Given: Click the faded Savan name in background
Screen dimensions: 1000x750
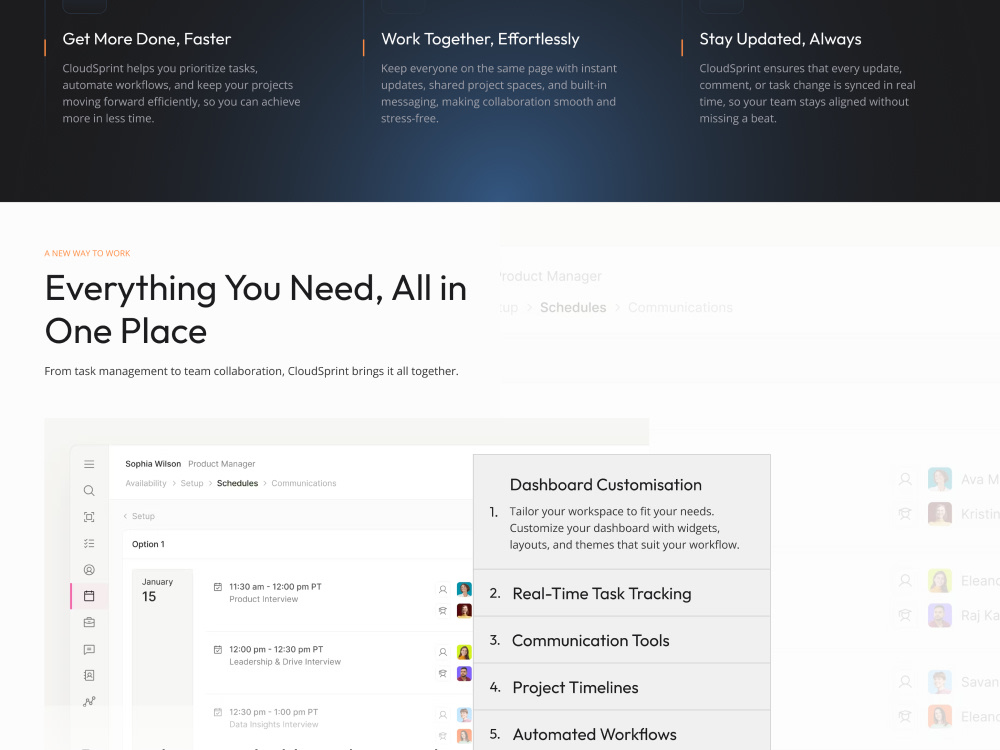Looking at the screenshot, I should (980, 682).
